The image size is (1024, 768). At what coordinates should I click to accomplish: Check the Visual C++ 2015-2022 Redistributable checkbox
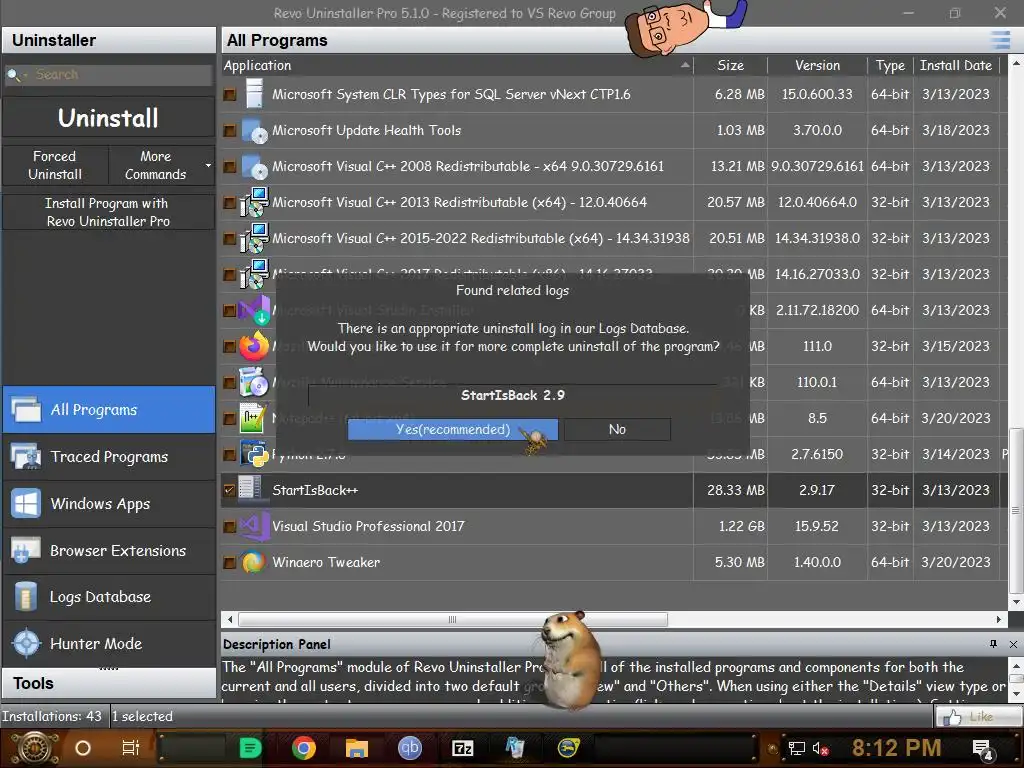(229, 238)
